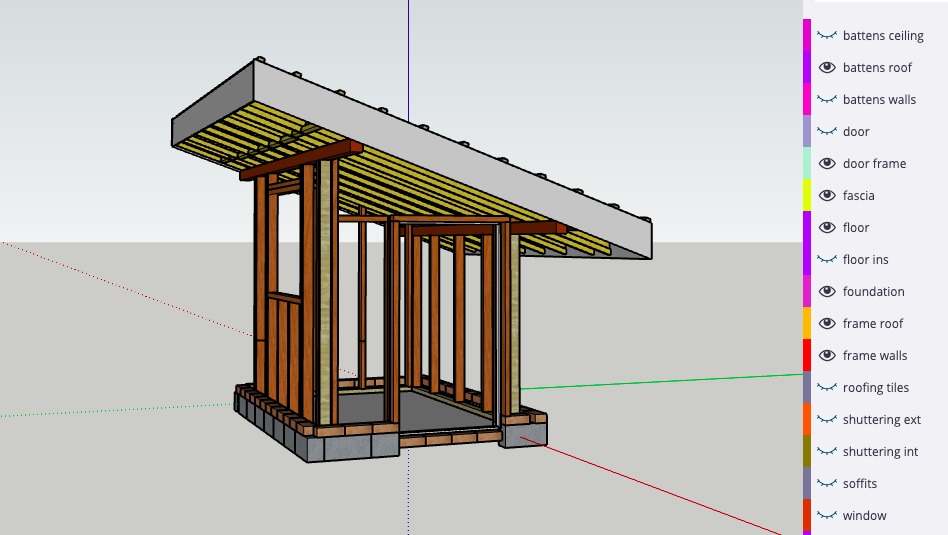Hide frame walls using its eye icon
This screenshot has height=535, width=948.
[827, 356]
